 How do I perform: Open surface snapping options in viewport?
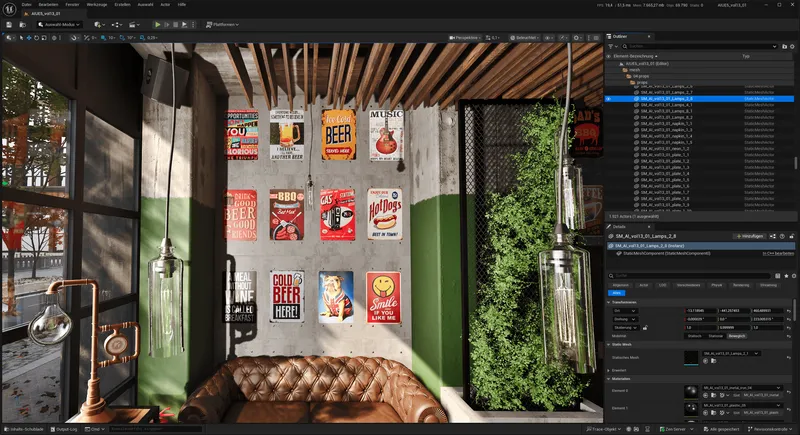tap(90, 38)
